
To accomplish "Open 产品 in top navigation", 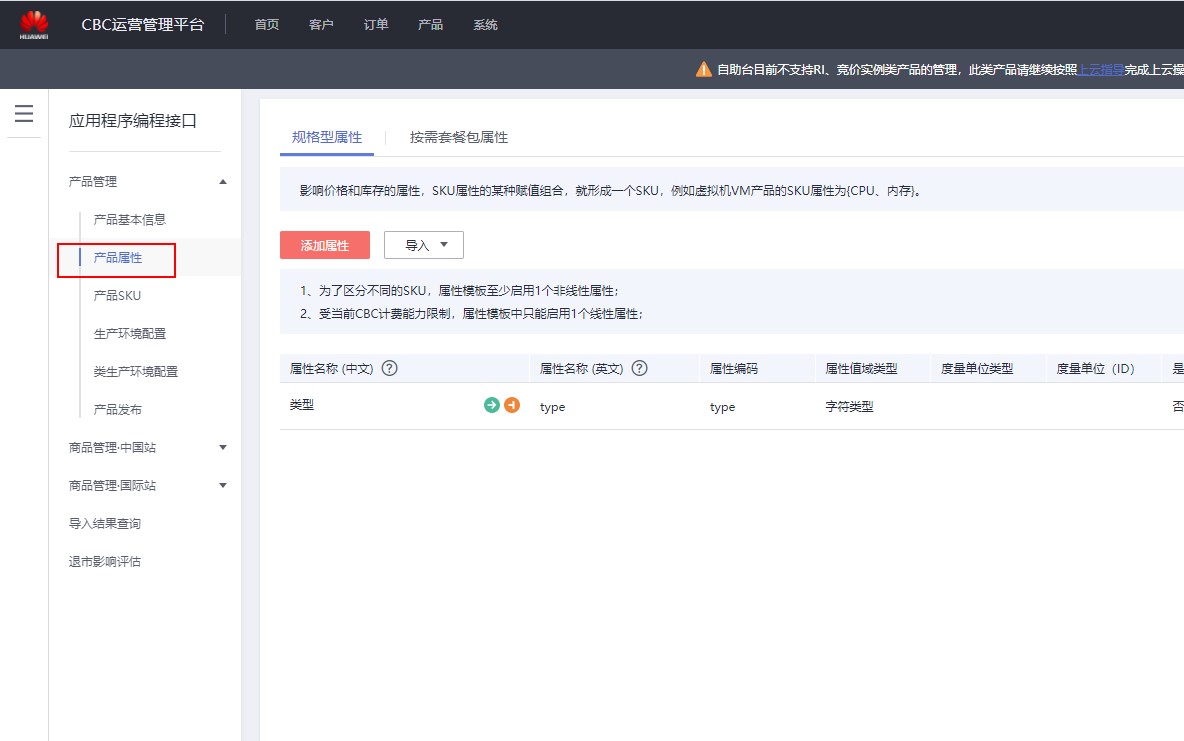I will (430, 25).
